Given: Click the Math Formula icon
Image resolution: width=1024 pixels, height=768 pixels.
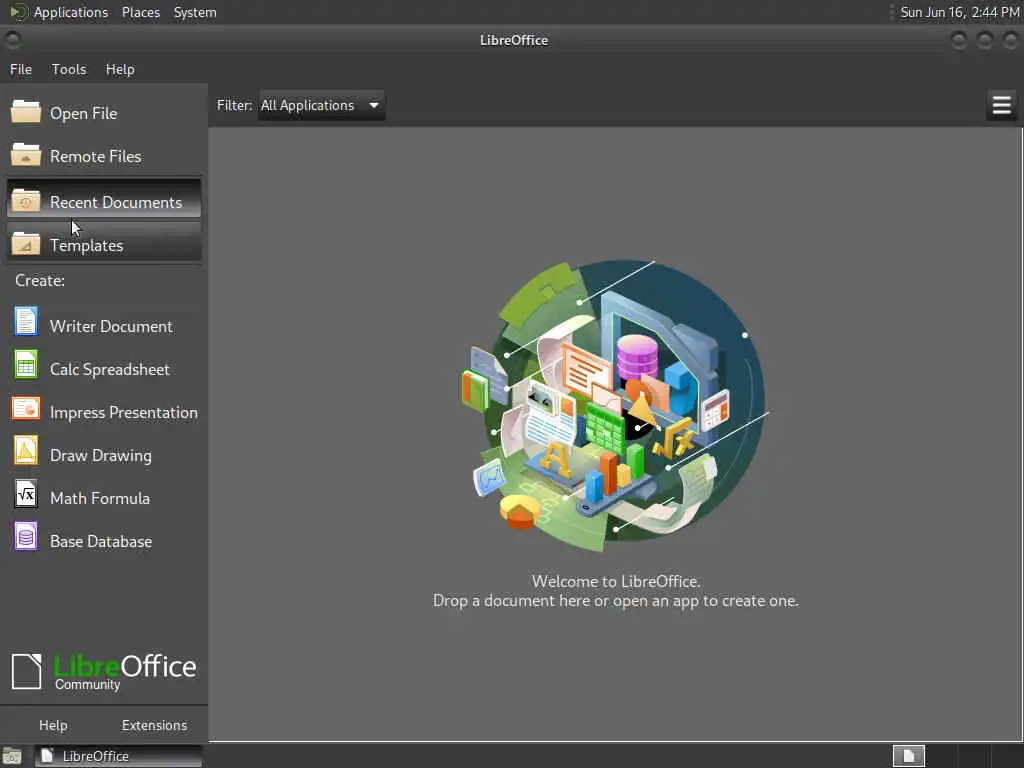Looking at the screenshot, I should tap(26, 494).
